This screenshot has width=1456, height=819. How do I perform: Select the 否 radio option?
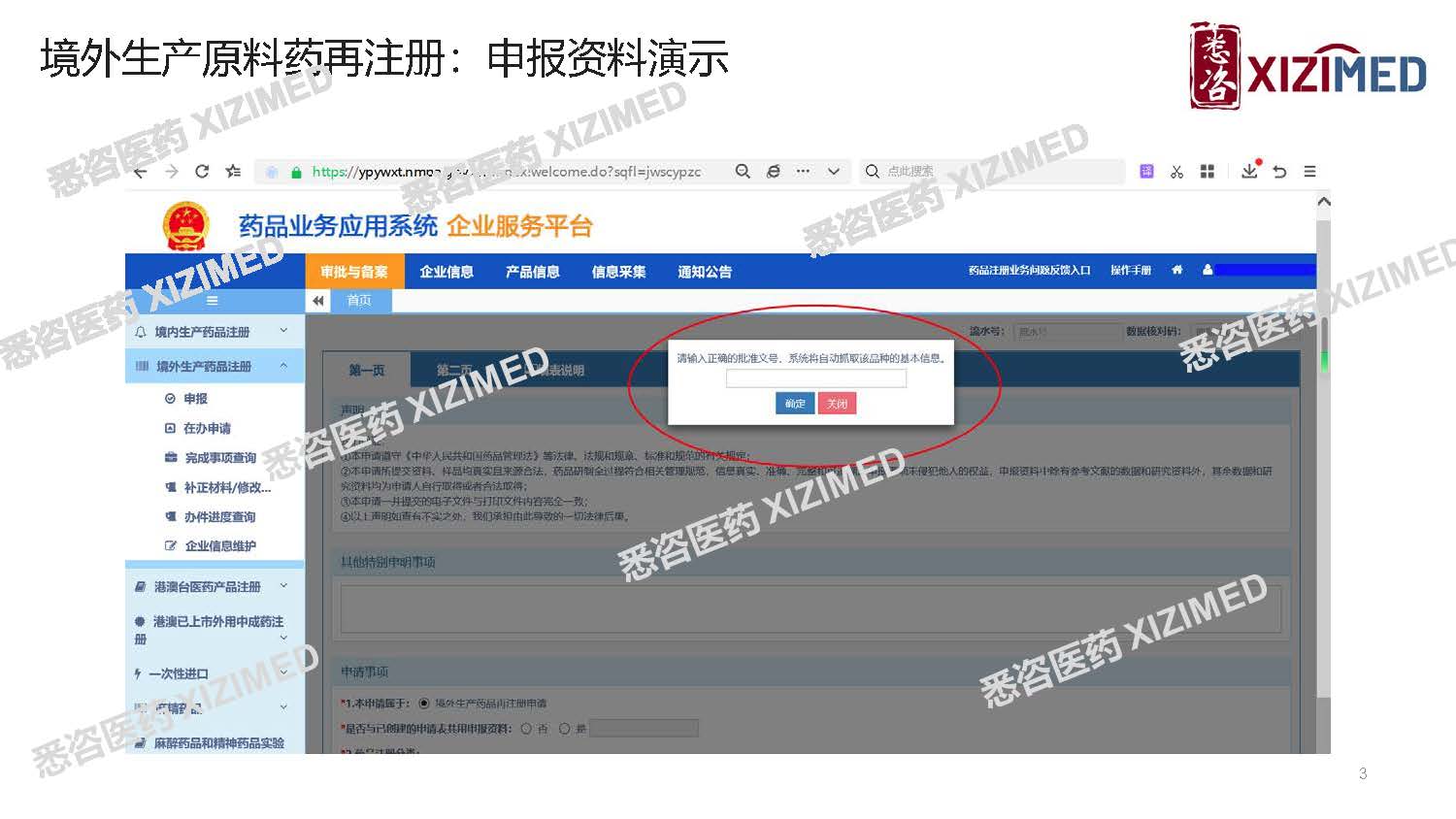[x=526, y=729]
